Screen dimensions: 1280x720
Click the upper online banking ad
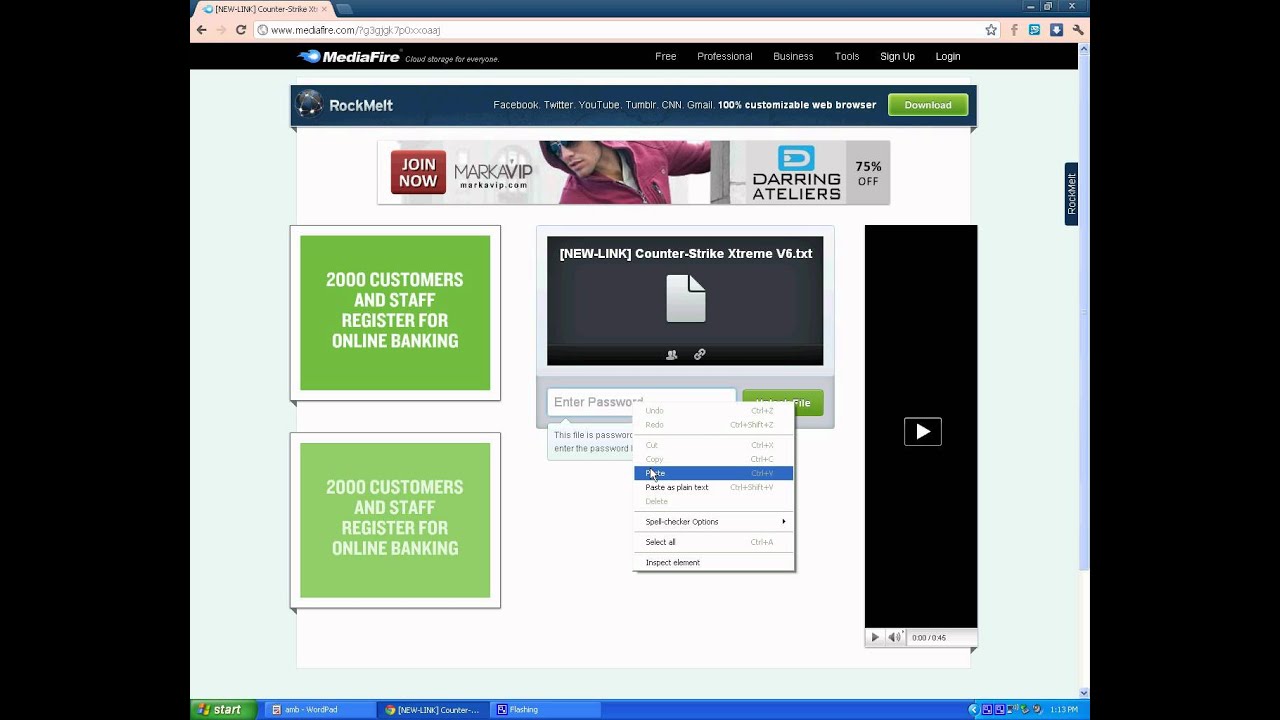(x=395, y=313)
